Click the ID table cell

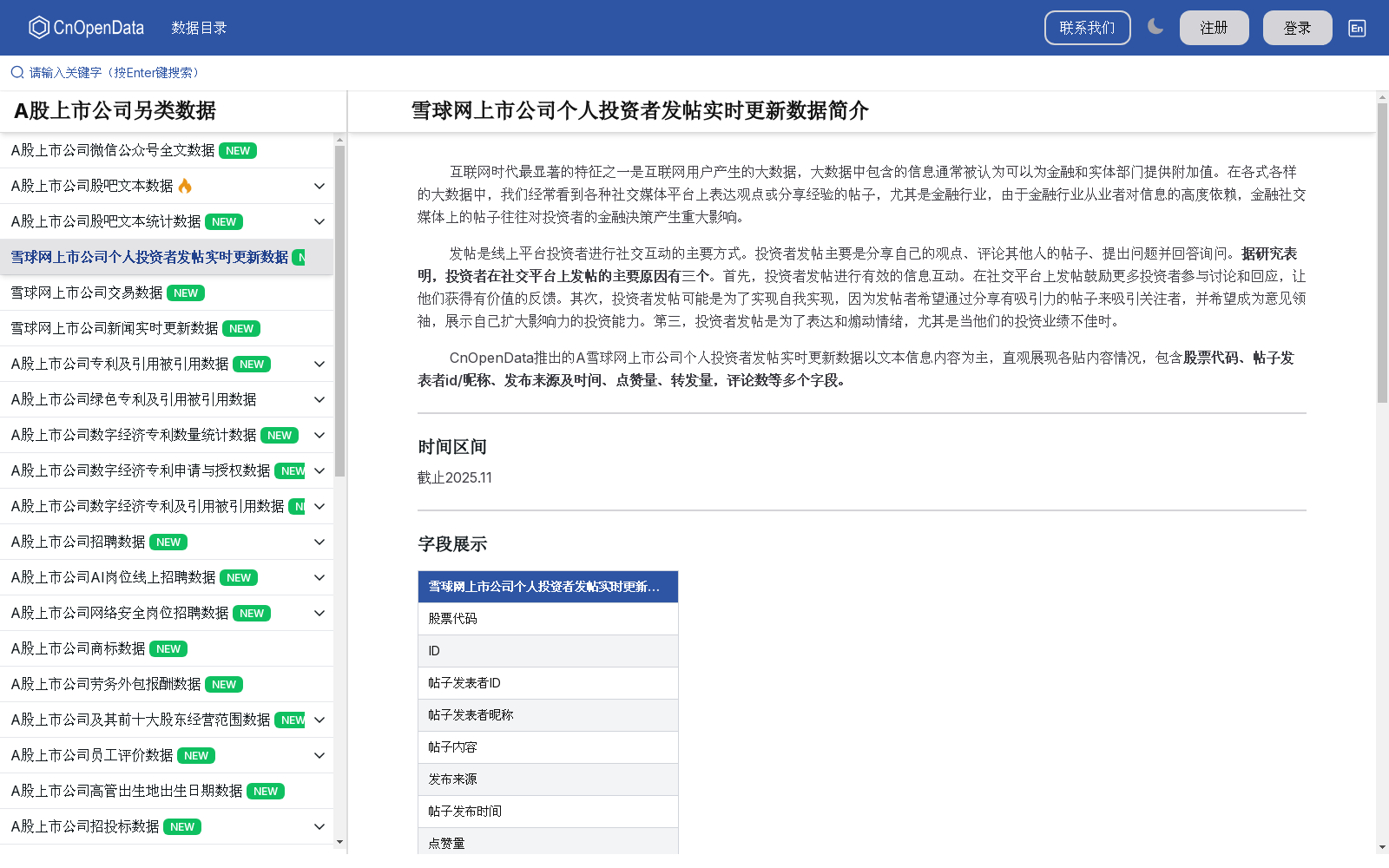pyautogui.click(x=548, y=651)
